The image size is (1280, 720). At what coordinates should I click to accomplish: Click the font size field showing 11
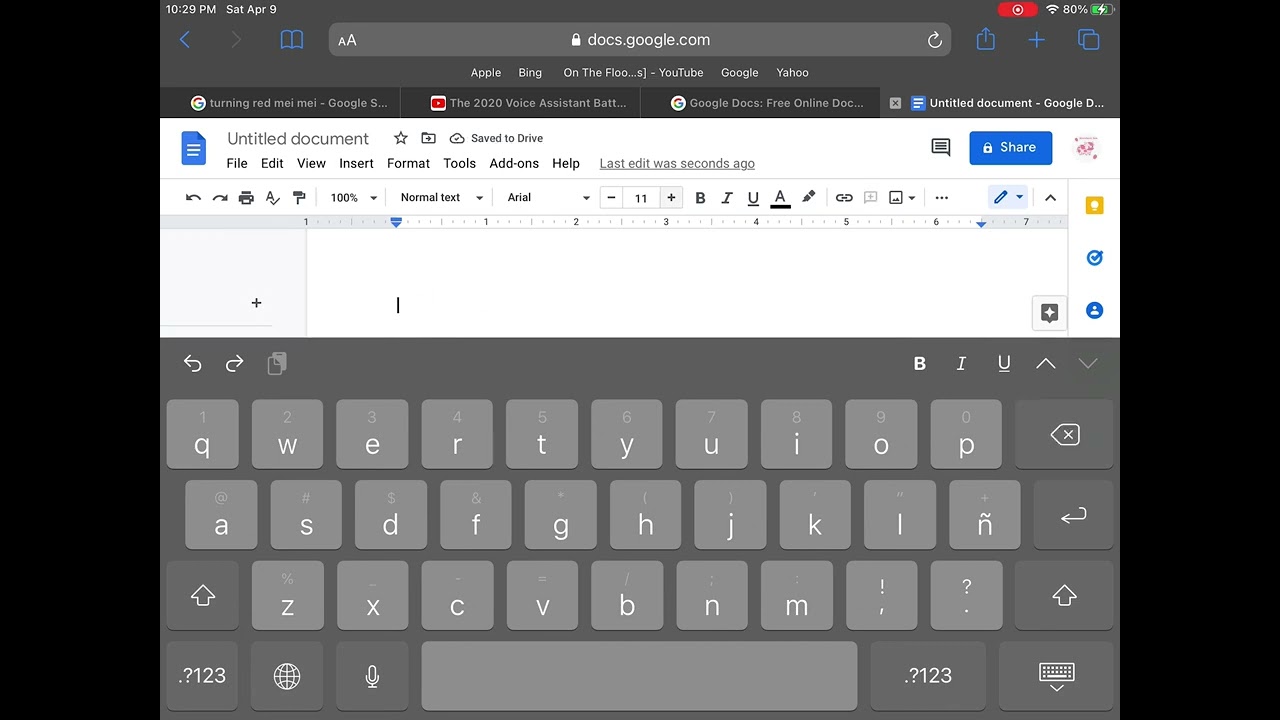[x=641, y=198]
